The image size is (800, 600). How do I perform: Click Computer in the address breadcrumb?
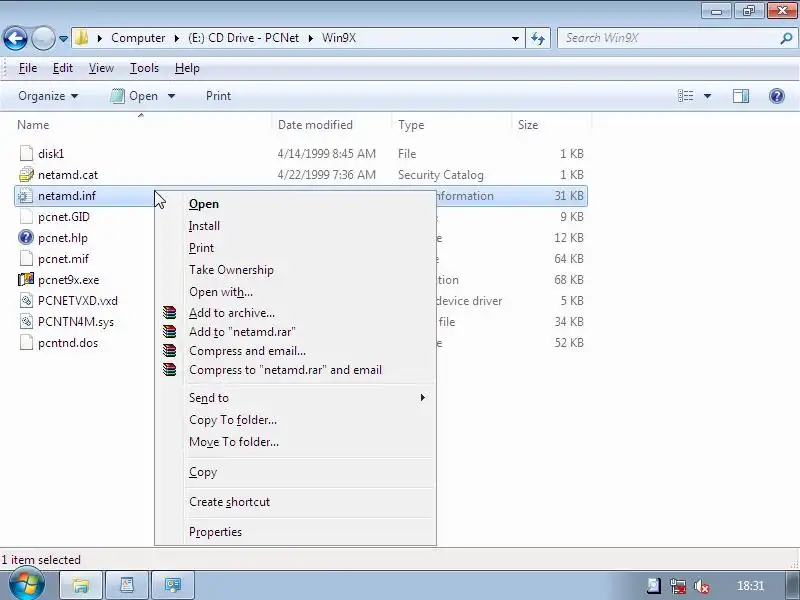(138, 38)
